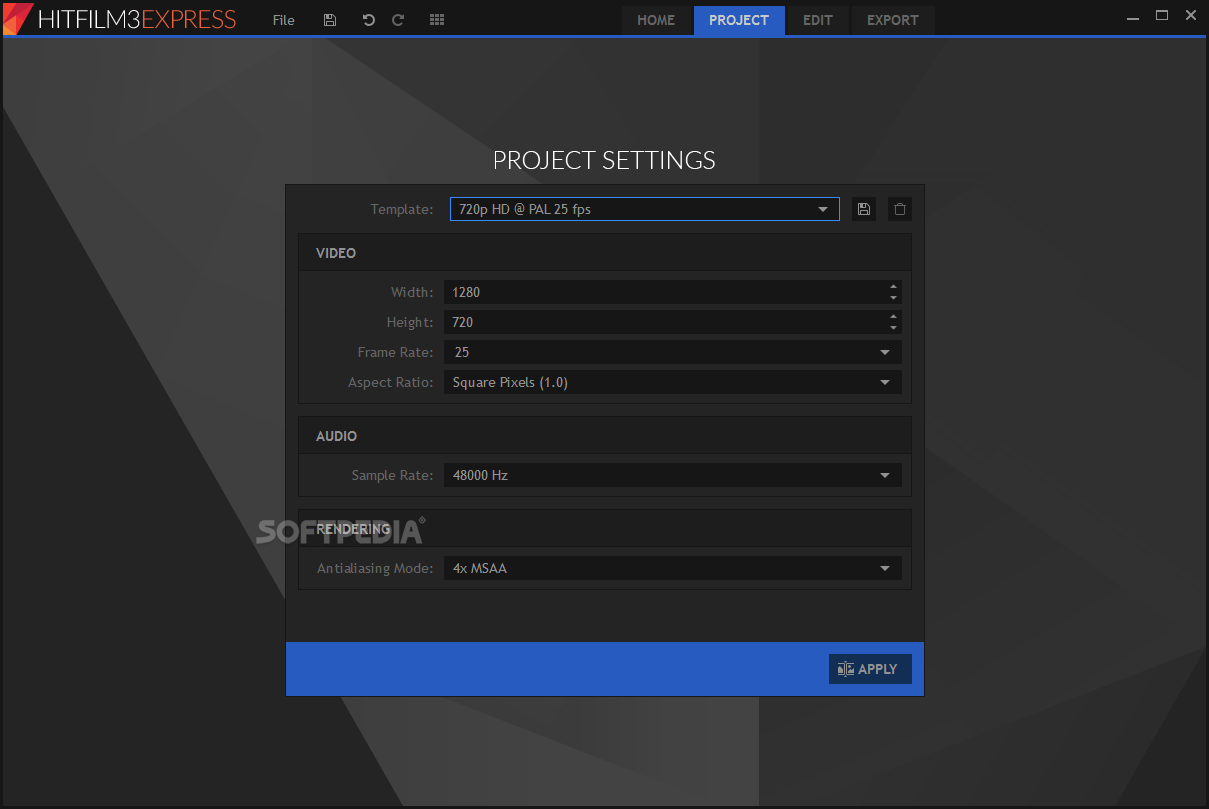Click the Template label
Image resolution: width=1209 pixels, height=809 pixels.
402,209
